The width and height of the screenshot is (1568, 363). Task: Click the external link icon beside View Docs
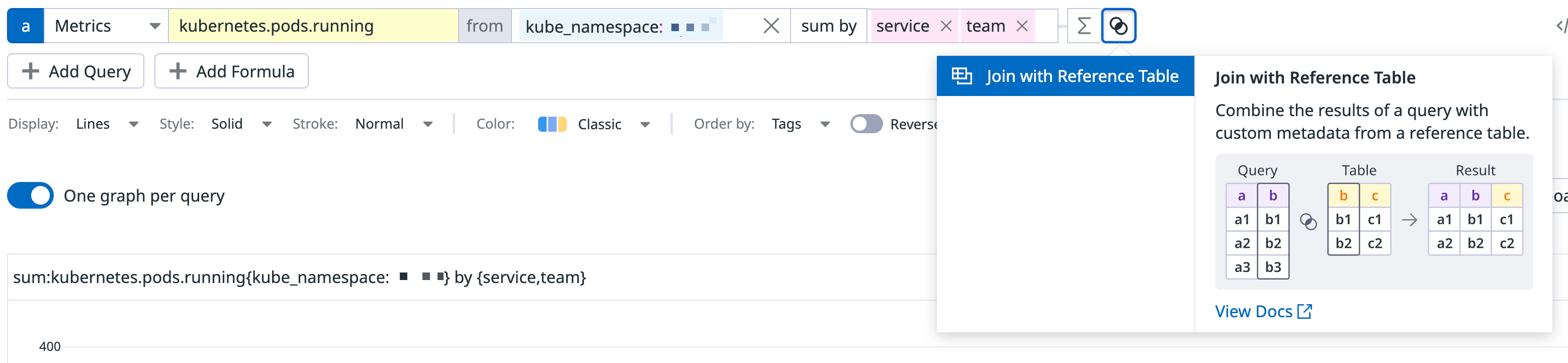(x=1304, y=311)
